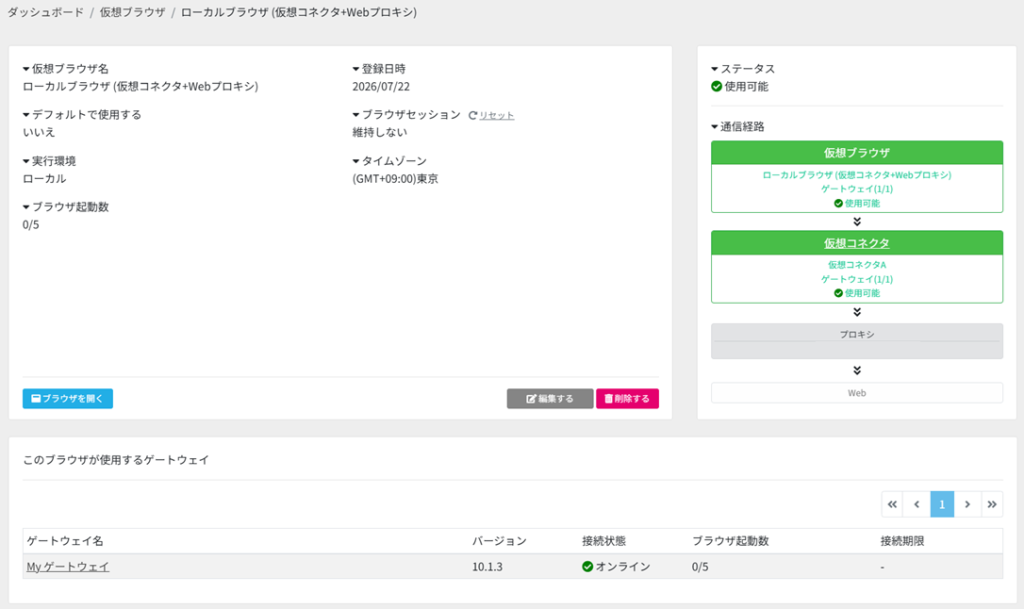Image resolution: width=1024 pixels, height=609 pixels.
Task: Jump to first page with double-left arrow
Action: (892, 504)
